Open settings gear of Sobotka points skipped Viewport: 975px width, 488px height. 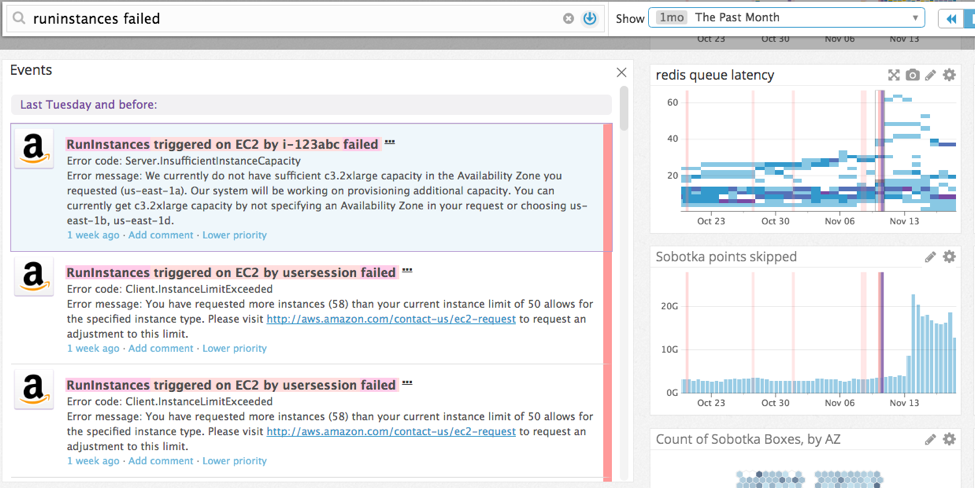point(949,257)
